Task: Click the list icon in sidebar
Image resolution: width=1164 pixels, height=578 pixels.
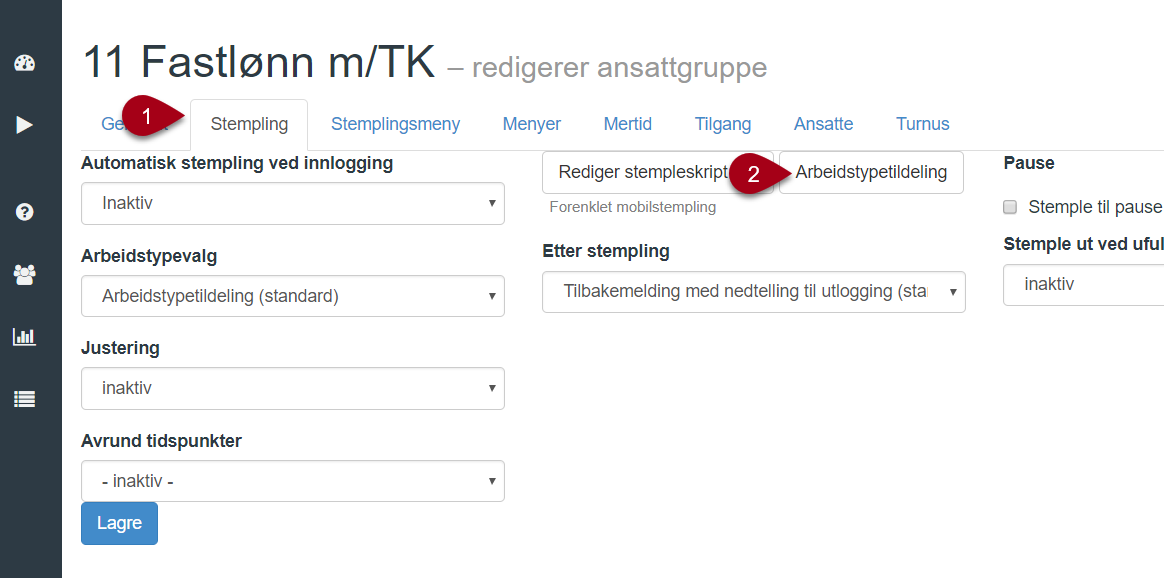Action: coord(25,399)
